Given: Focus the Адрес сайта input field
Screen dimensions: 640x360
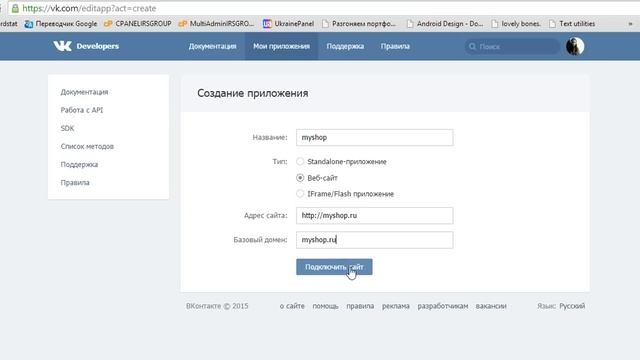Looking at the screenshot, I should click(374, 216).
